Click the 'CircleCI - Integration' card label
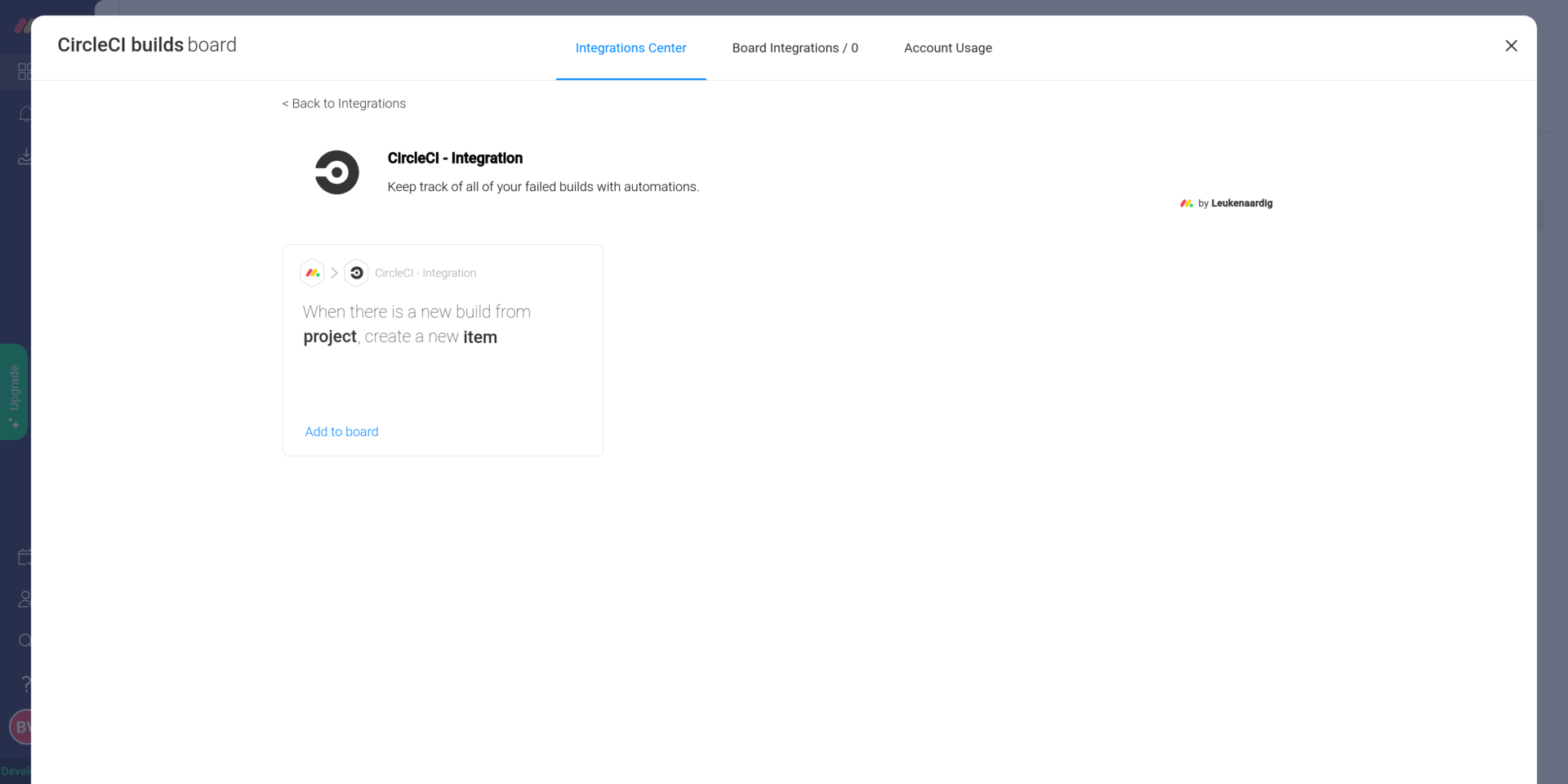Screen dimensions: 1568x784 point(425,274)
